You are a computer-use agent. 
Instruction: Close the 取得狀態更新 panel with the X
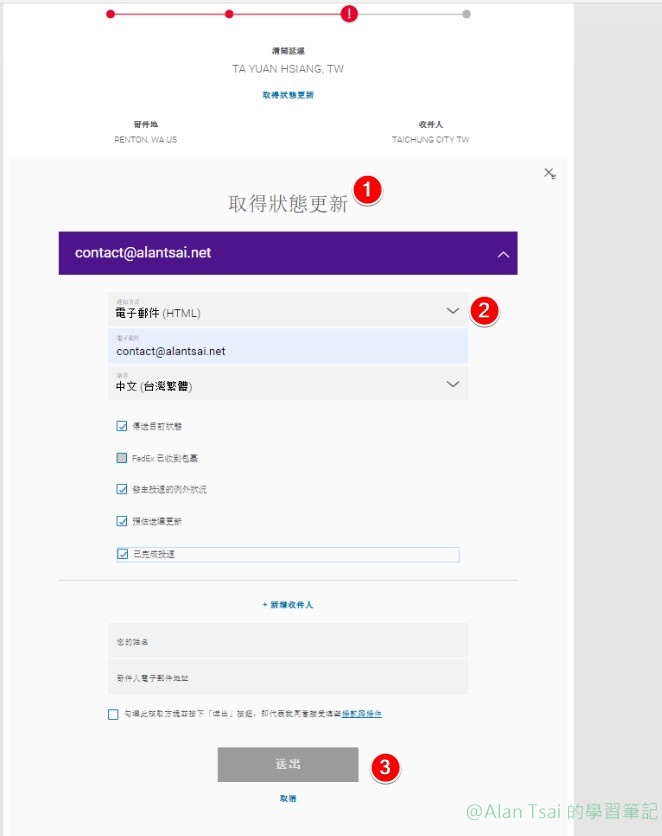pyautogui.click(x=549, y=173)
